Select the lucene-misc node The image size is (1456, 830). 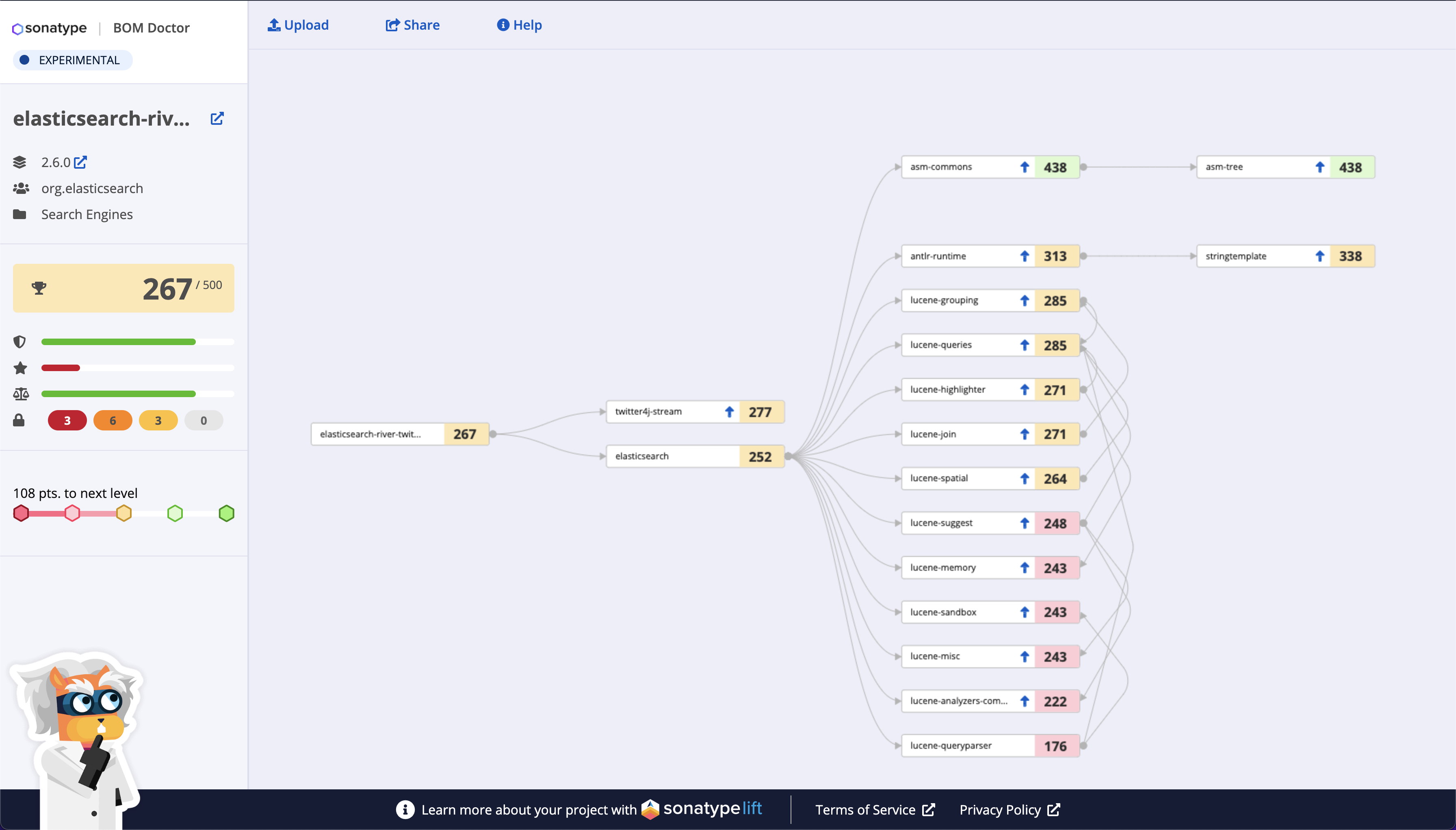[990, 657]
